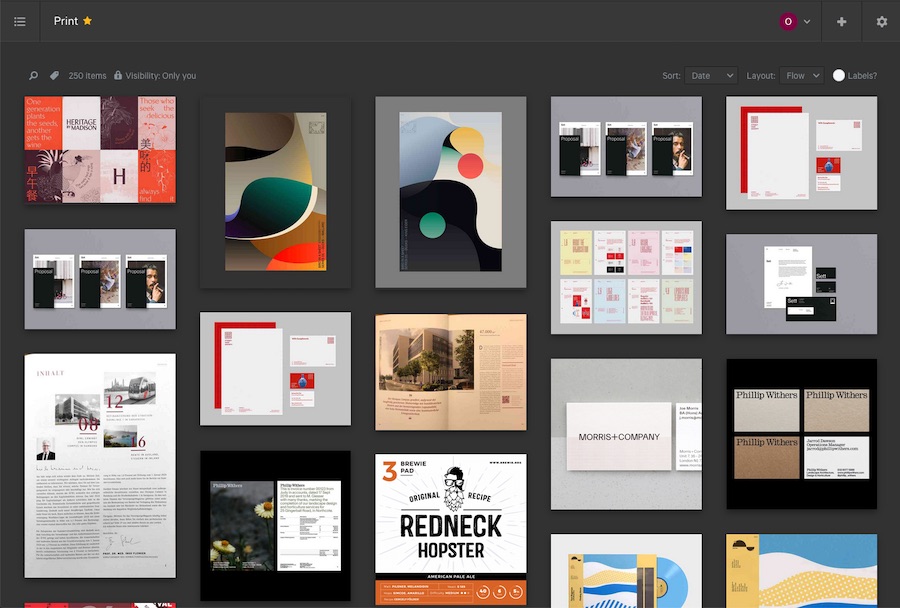
Task: Open the sidebar list menu icon
Action: point(20,21)
